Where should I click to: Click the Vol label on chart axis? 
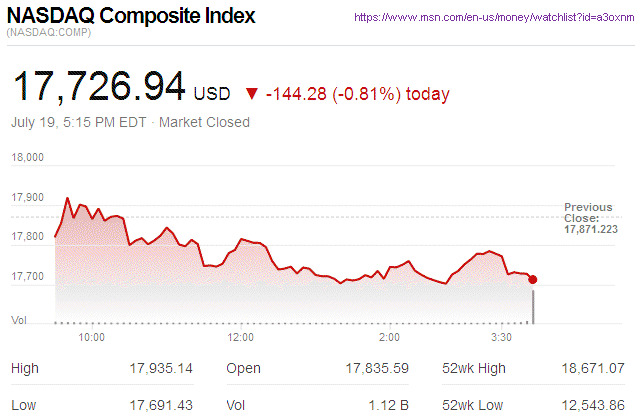click(18, 320)
